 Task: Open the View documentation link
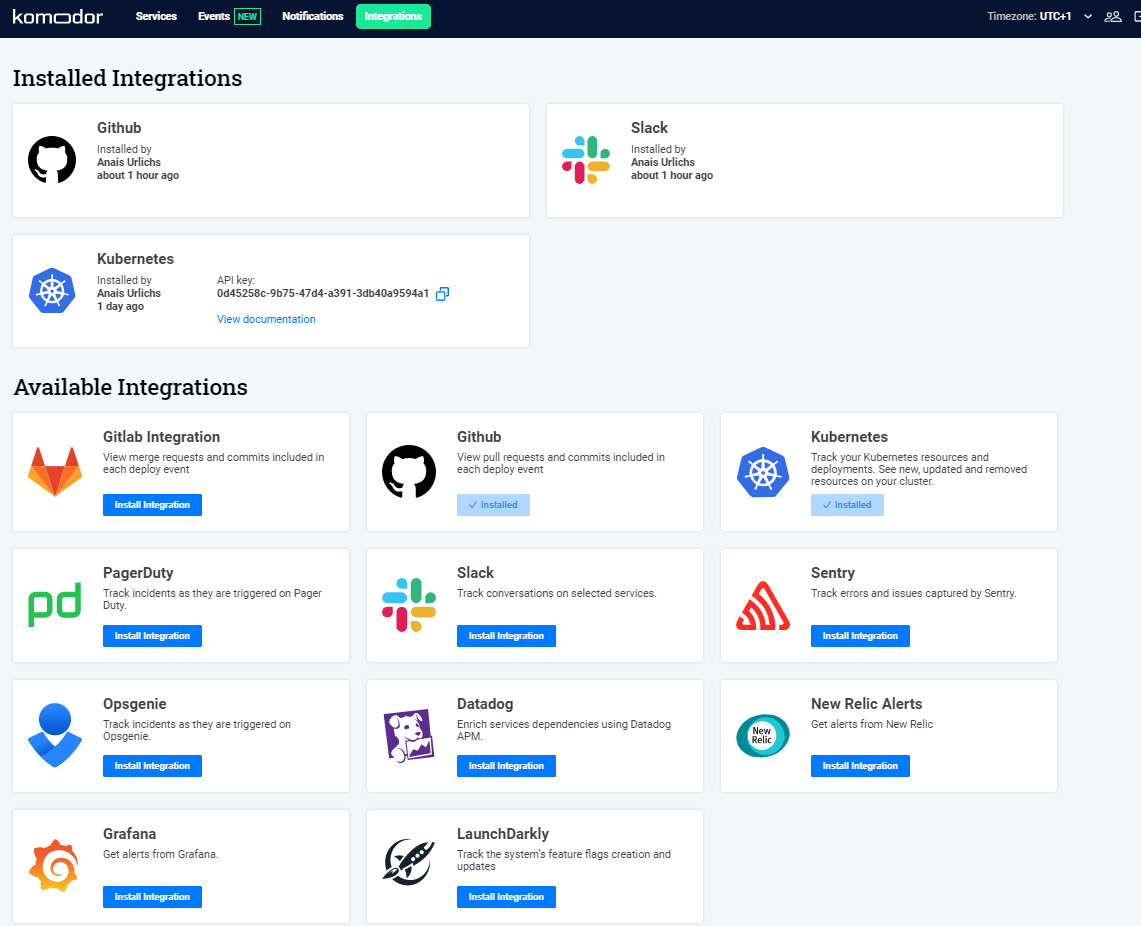tap(266, 319)
